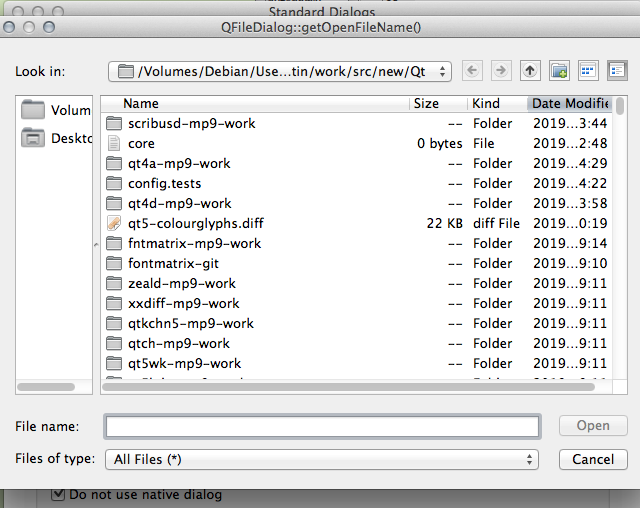The width and height of the screenshot is (640, 508).
Task: Click the Back navigation arrow button
Action: (x=472, y=71)
